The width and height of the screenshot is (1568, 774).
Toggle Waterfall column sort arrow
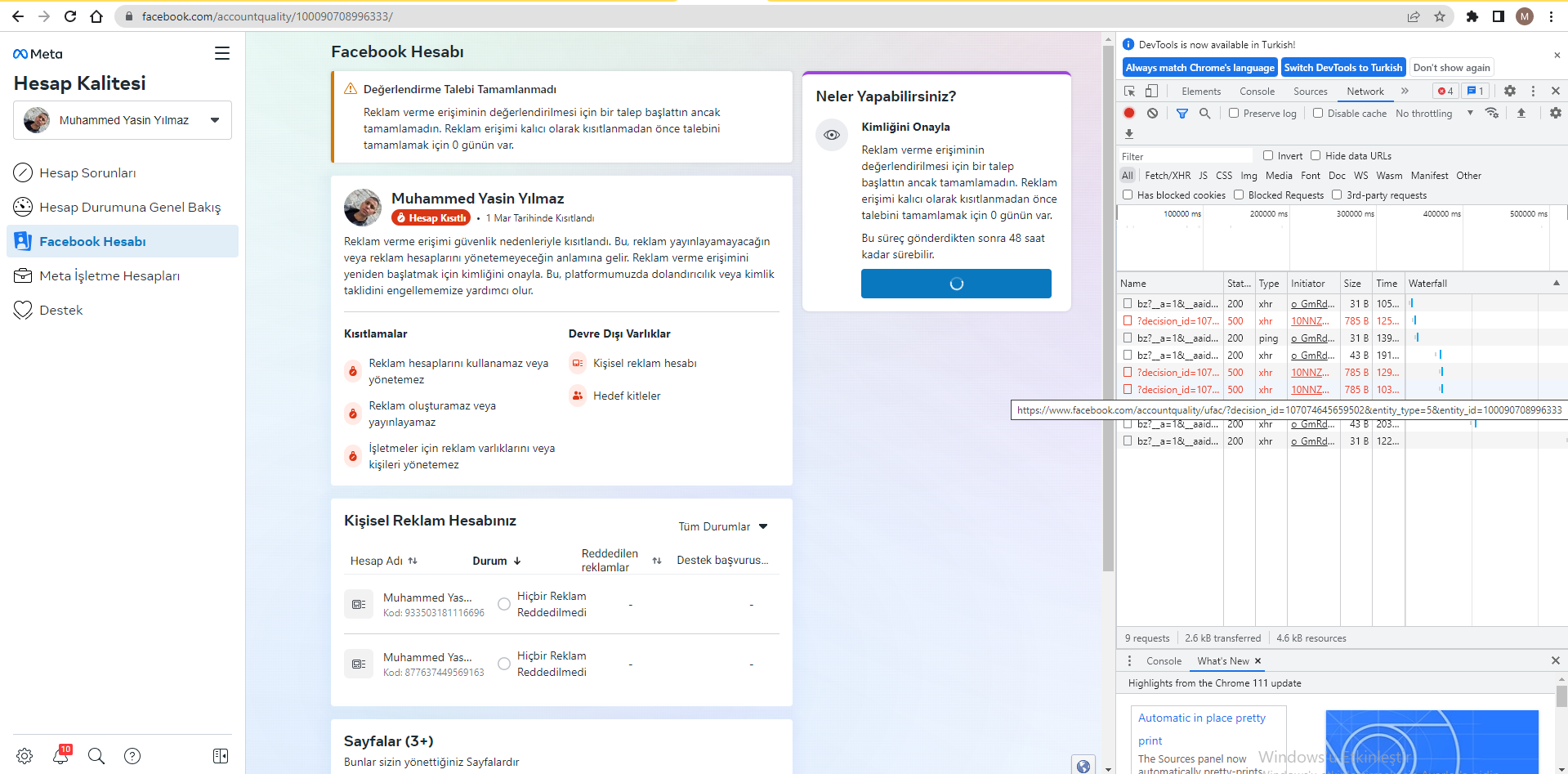(1556, 283)
